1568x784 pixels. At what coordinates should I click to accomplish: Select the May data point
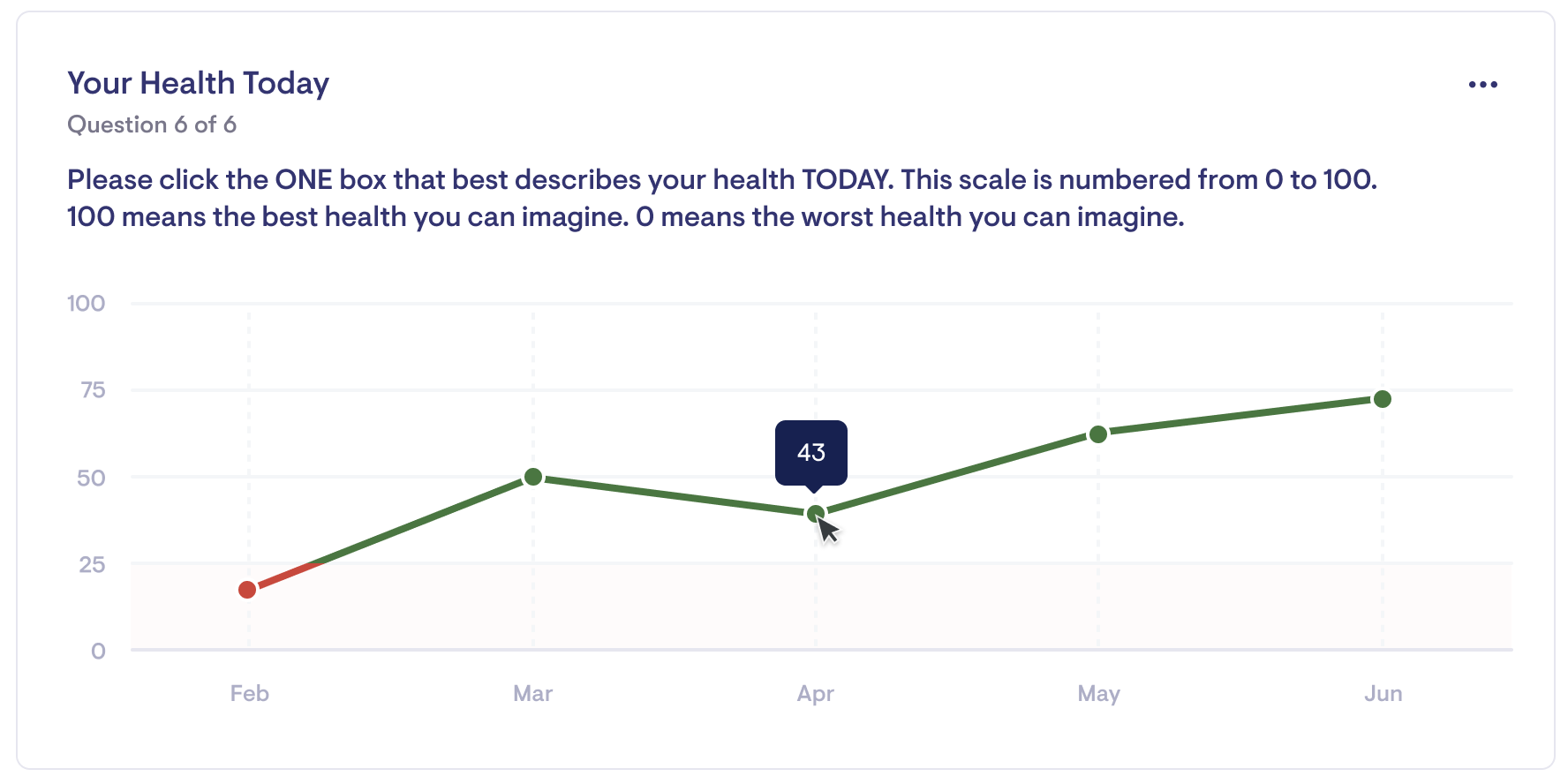1098,434
